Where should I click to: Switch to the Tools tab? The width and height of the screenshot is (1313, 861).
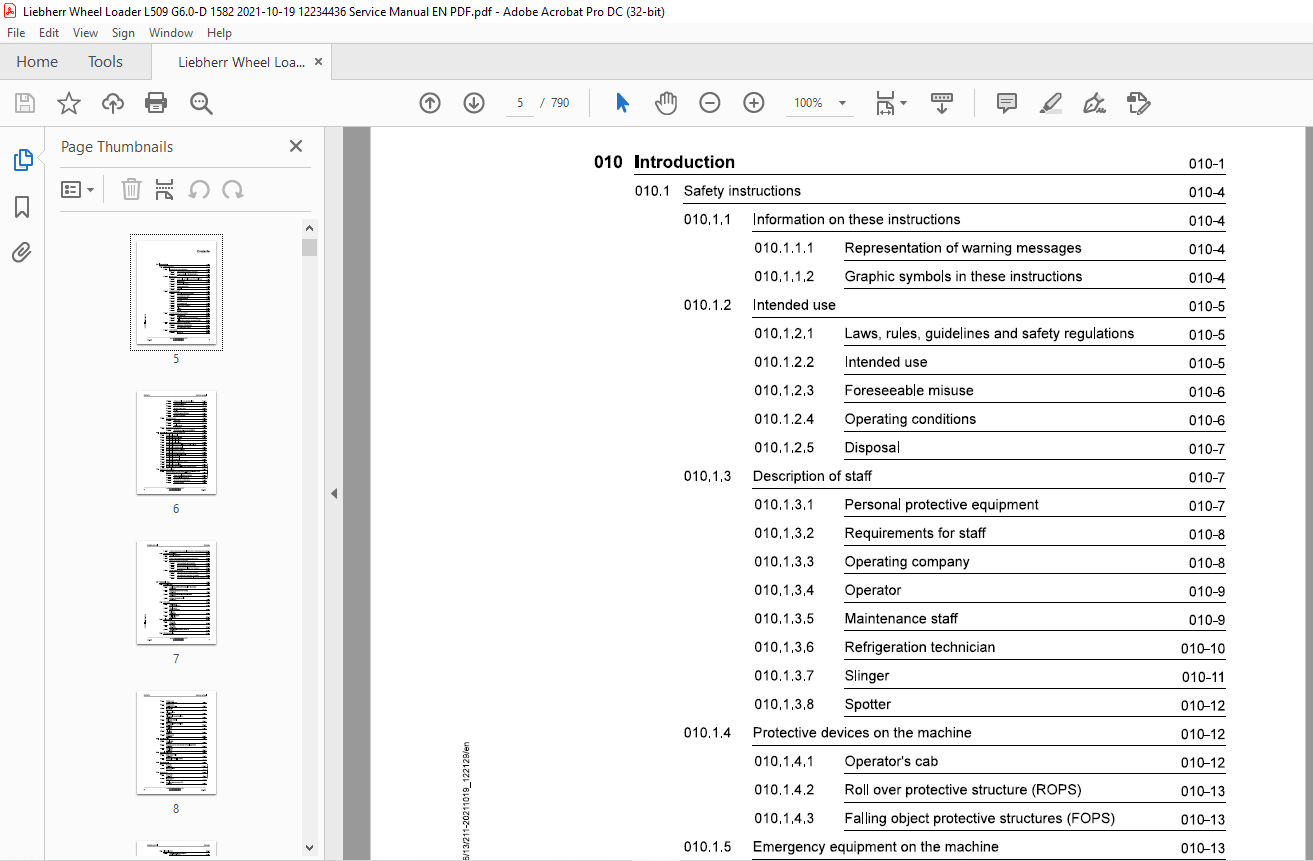[x=105, y=62]
